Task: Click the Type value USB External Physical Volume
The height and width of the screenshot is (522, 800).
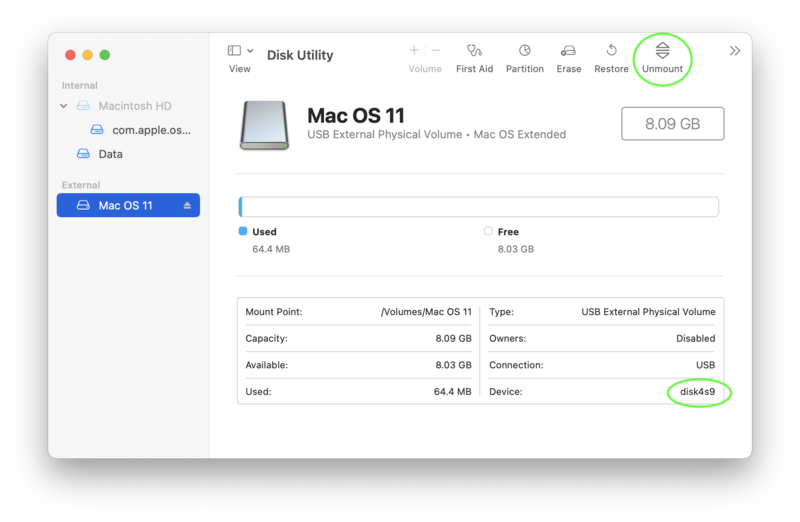Action: 648,312
